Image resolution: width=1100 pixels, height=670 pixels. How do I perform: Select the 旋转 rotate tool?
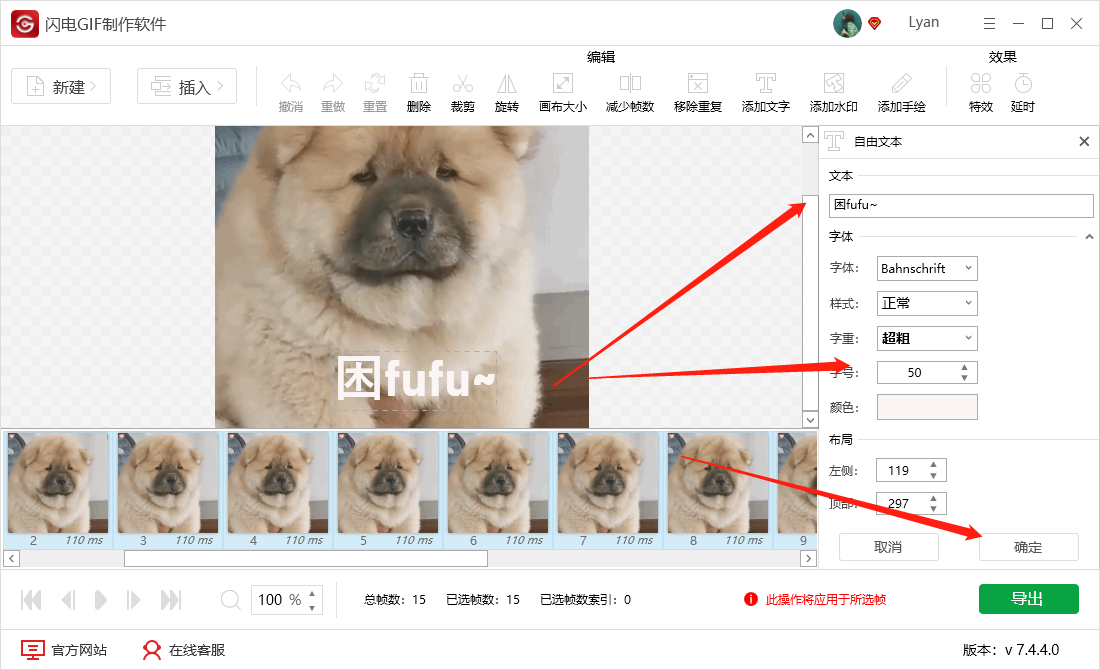506,90
